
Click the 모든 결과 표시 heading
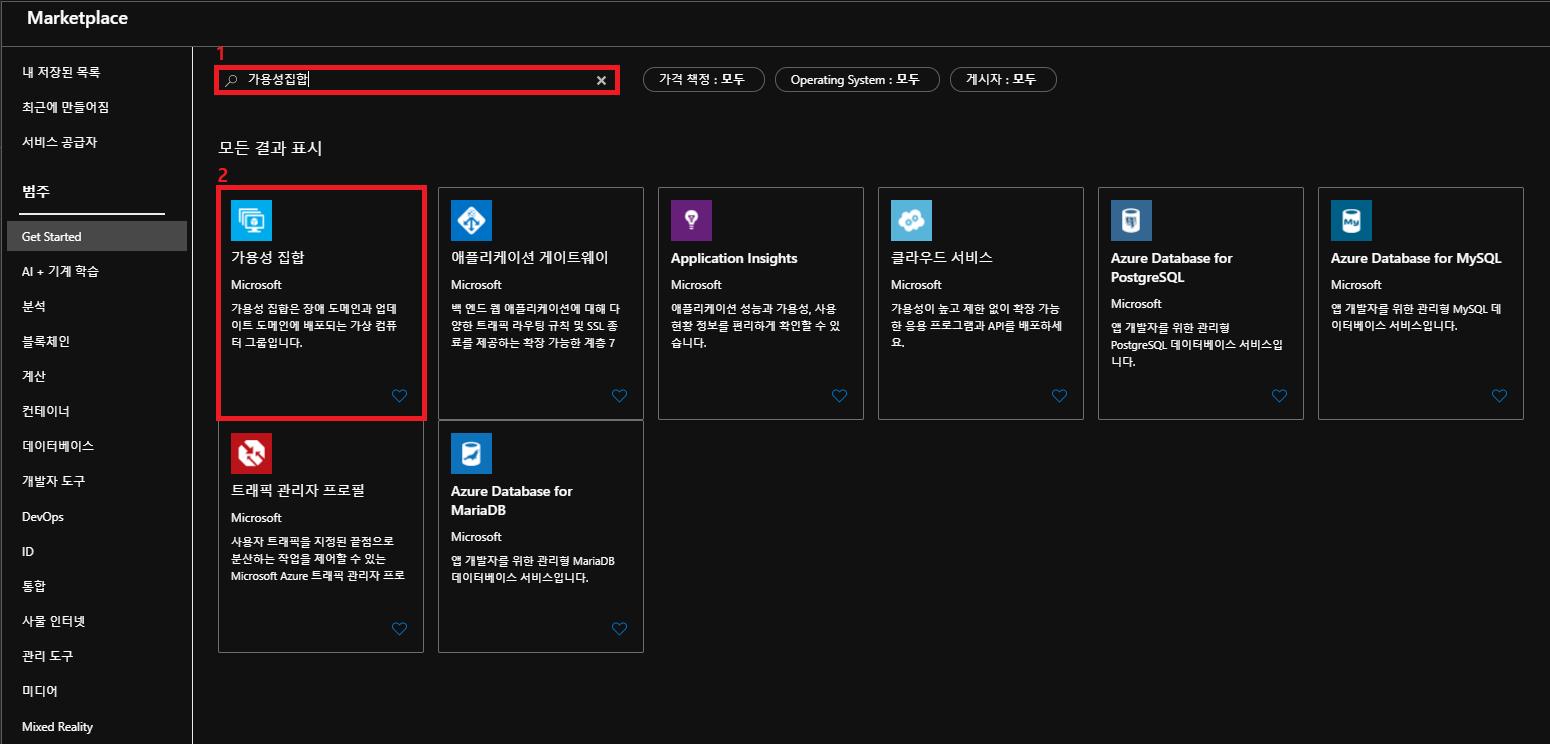tap(271, 148)
